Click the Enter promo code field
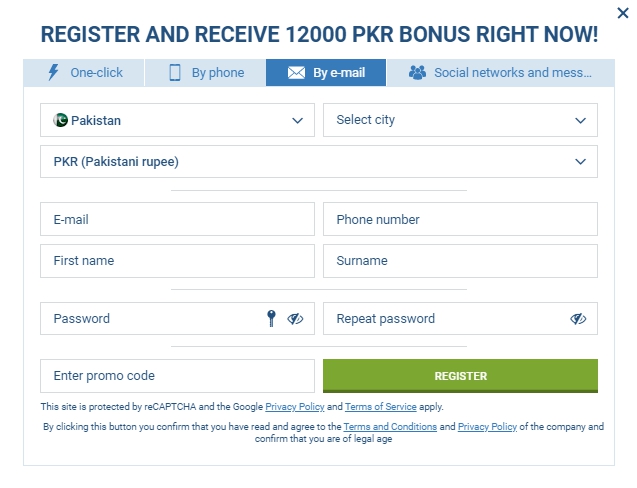 (x=177, y=376)
